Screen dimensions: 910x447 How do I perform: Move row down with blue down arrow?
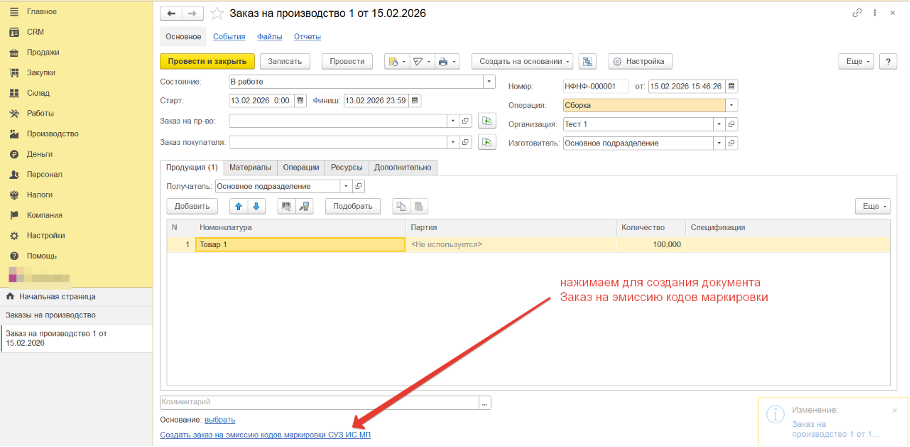pos(256,206)
